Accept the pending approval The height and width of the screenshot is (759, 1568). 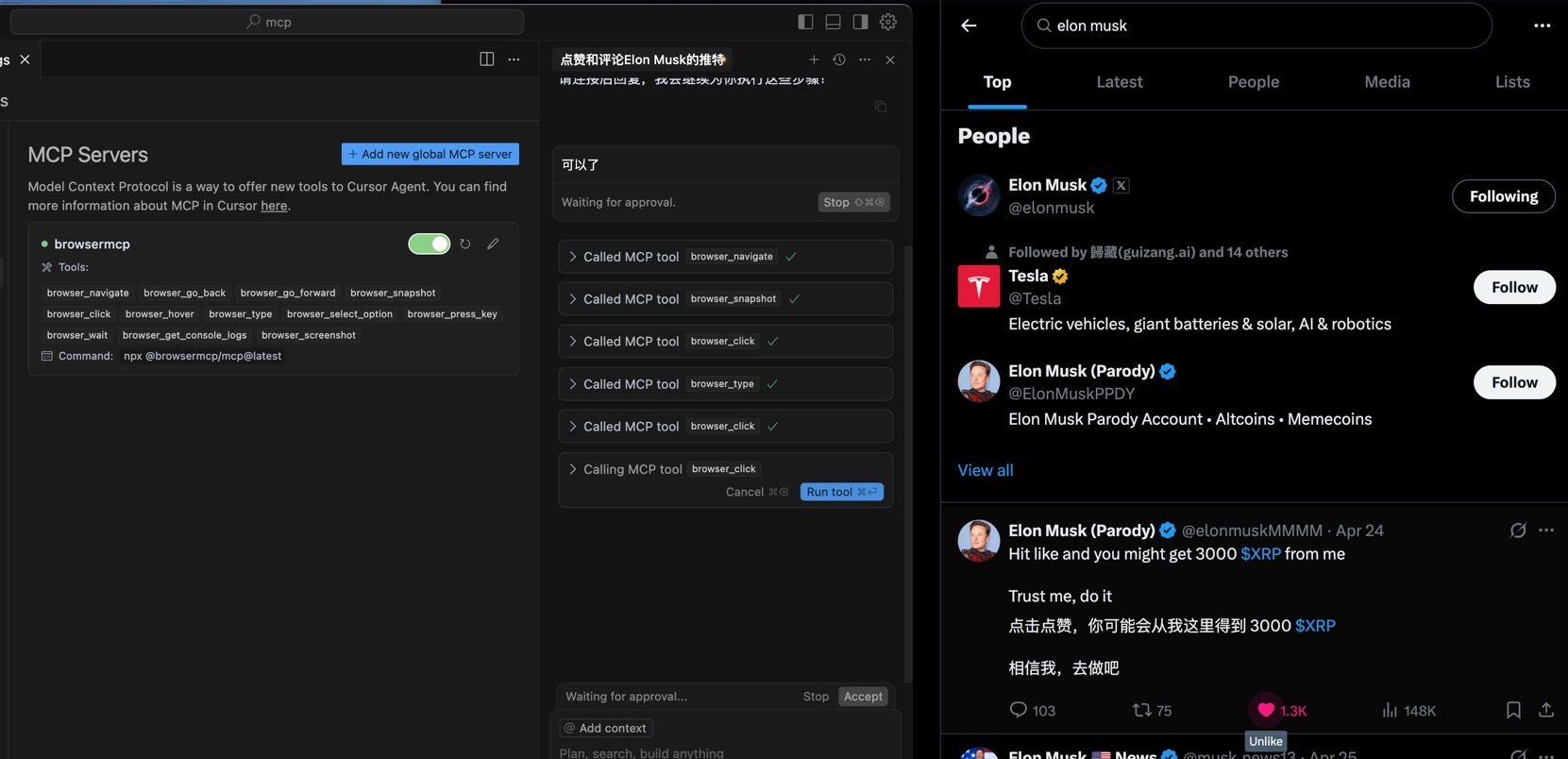pos(863,697)
